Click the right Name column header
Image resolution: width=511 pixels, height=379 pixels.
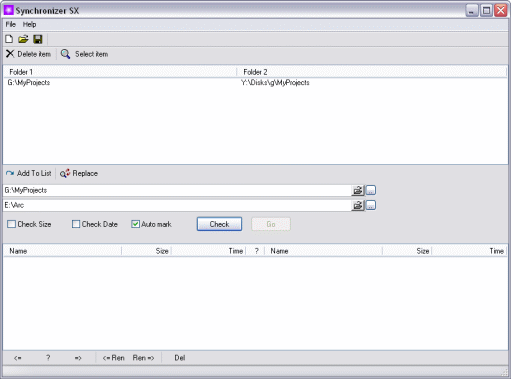pyautogui.click(x=323, y=251)
